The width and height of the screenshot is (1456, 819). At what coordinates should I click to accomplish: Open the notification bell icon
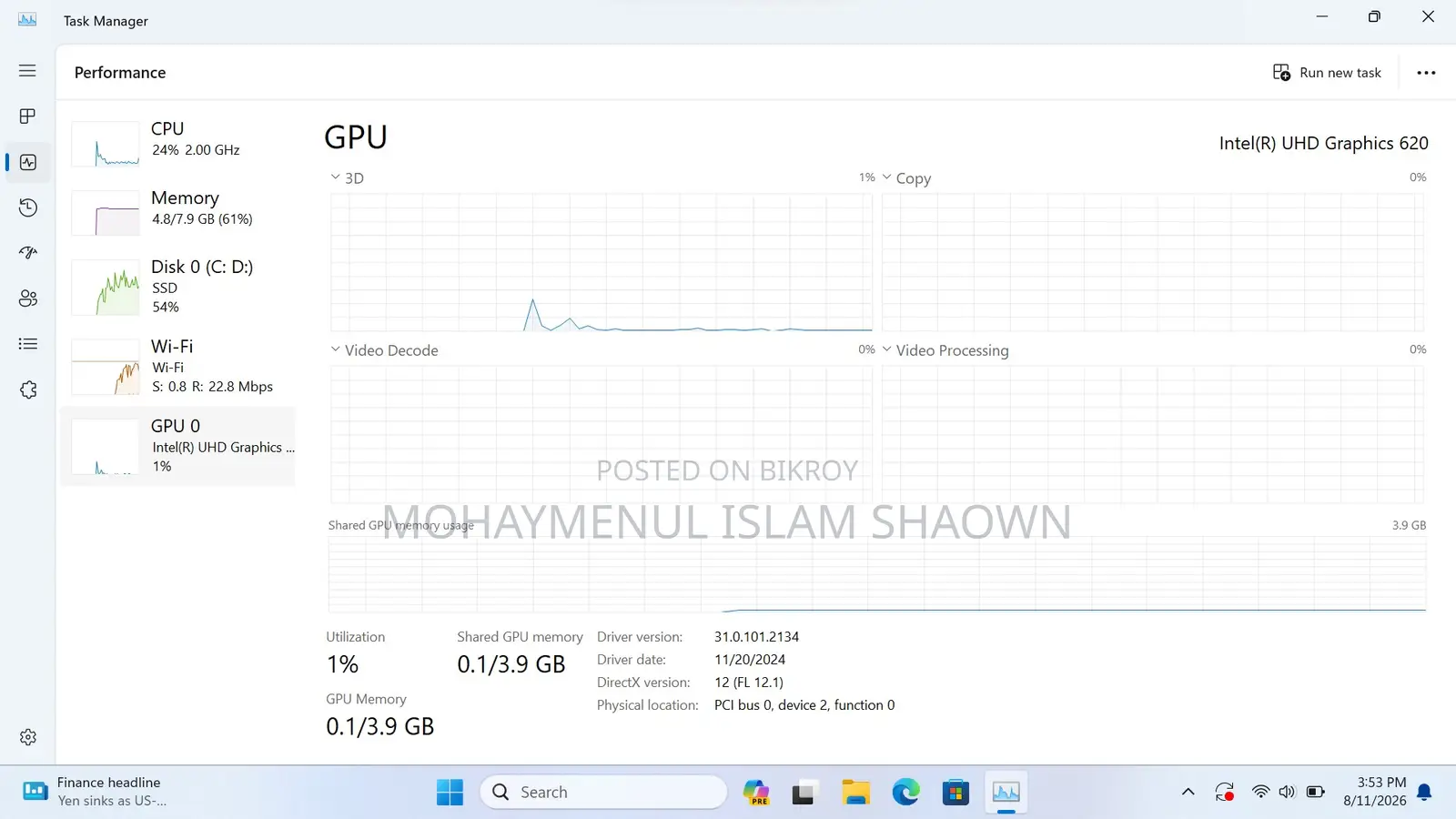pos(1425,793)
